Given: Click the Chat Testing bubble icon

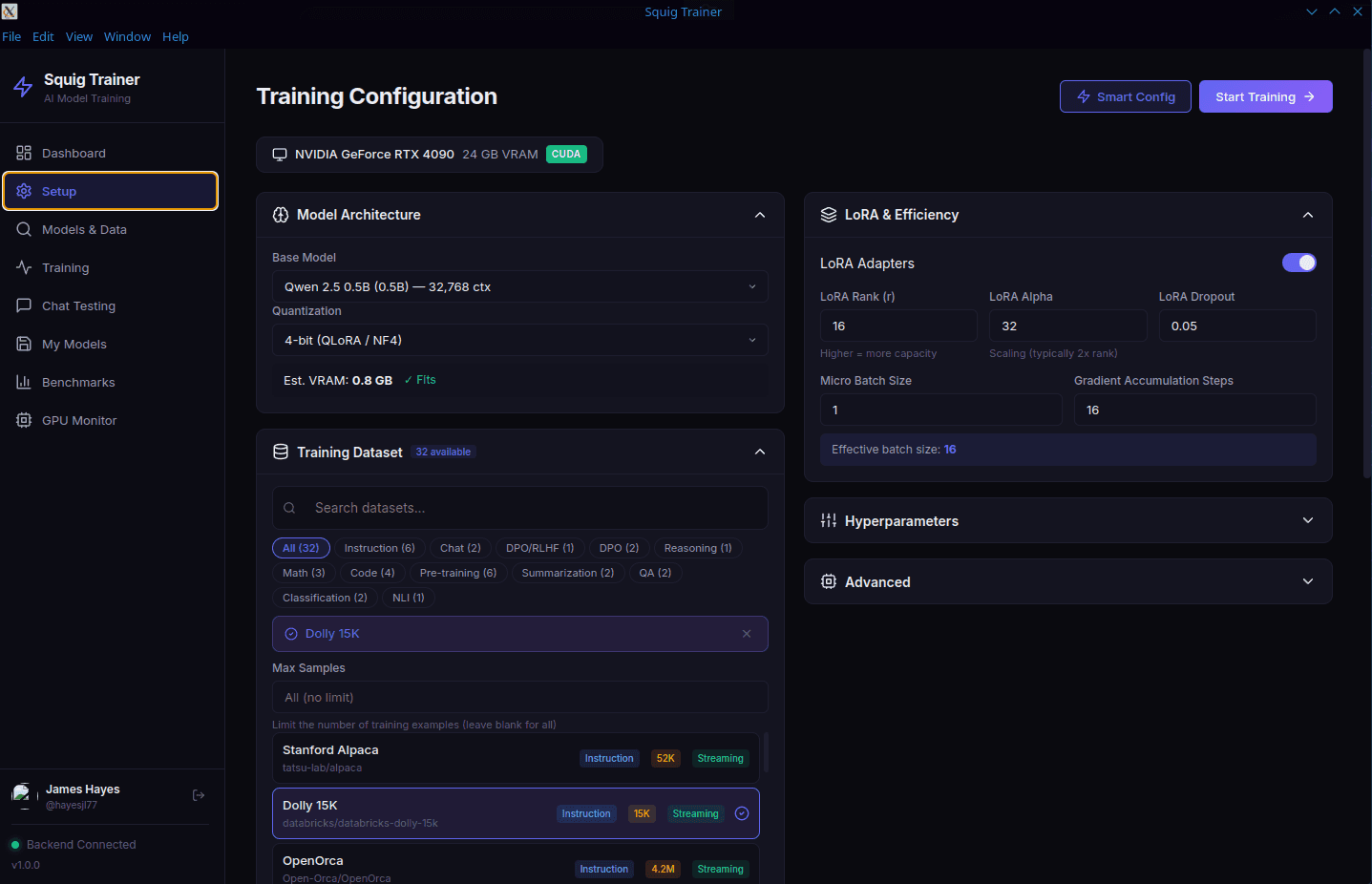Looking at the screenshot, I should point(23,305).
